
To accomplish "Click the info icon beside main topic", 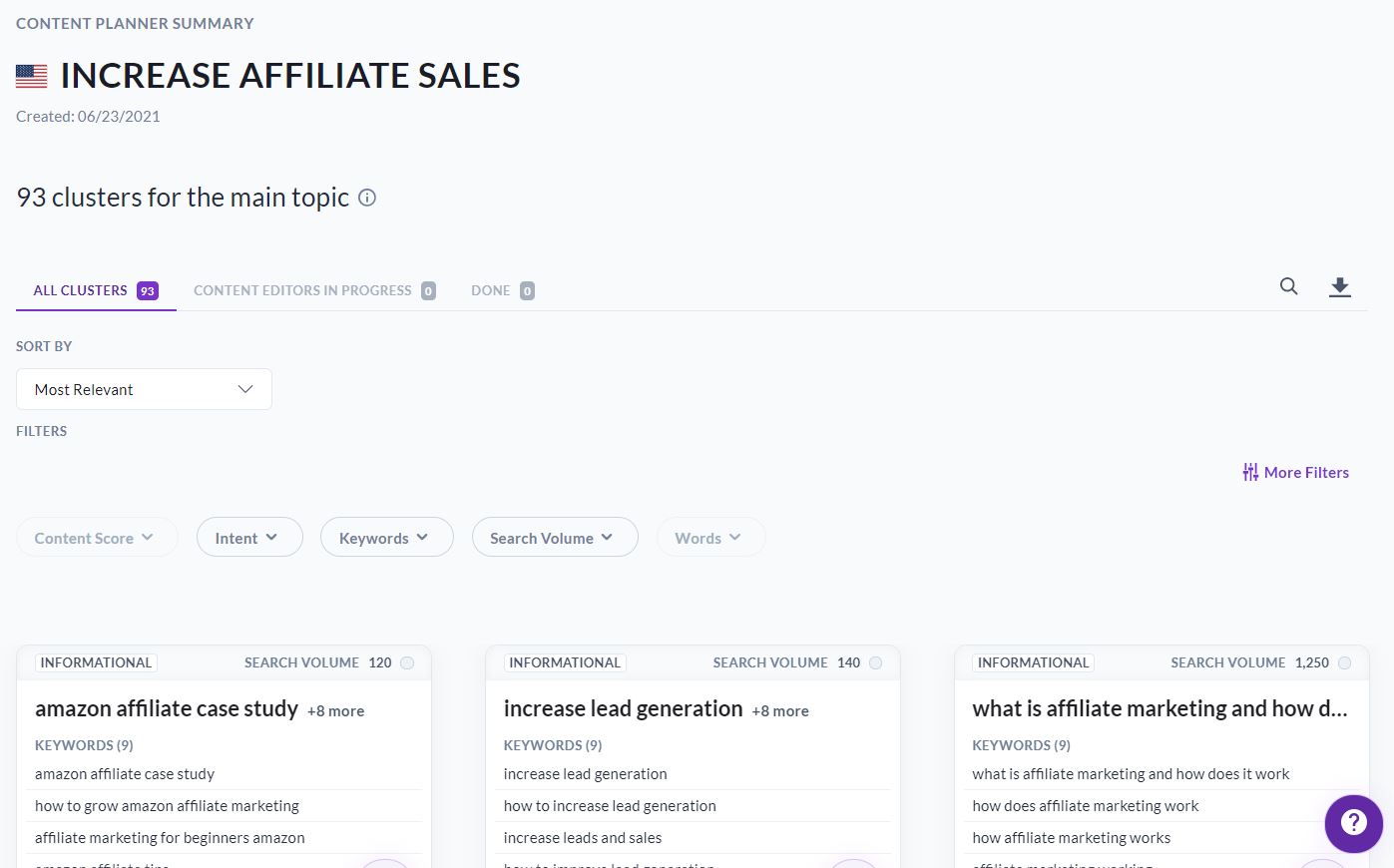I will (x=367, y=198).
